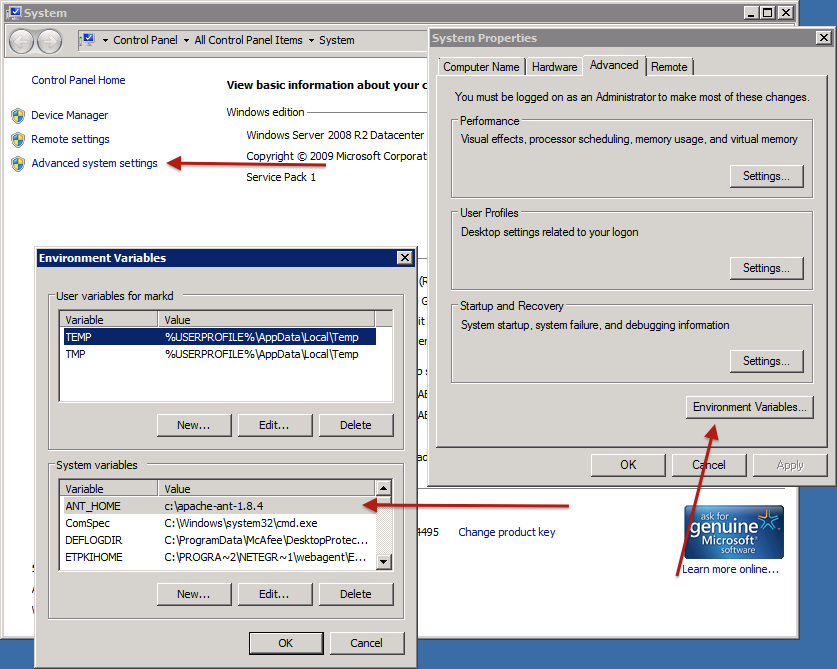Viewport: 837px width, 669px height.
Task: Open the Hardware tab
Action: point(554,67)
